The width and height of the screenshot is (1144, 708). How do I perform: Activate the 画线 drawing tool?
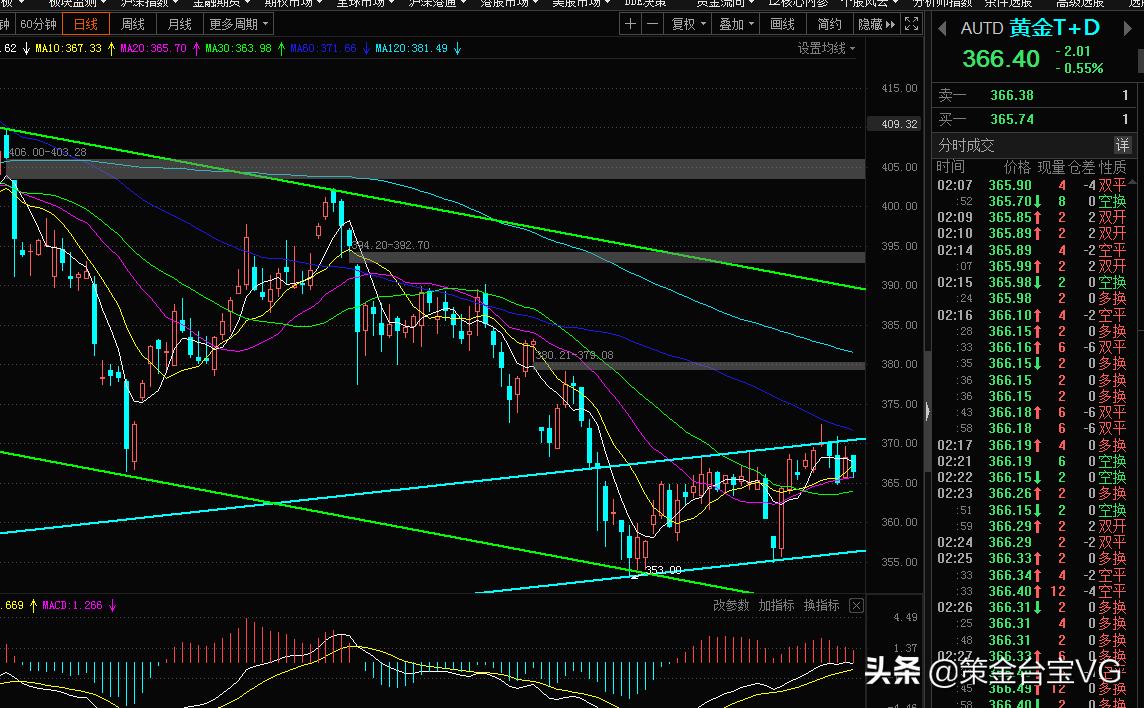782,24
